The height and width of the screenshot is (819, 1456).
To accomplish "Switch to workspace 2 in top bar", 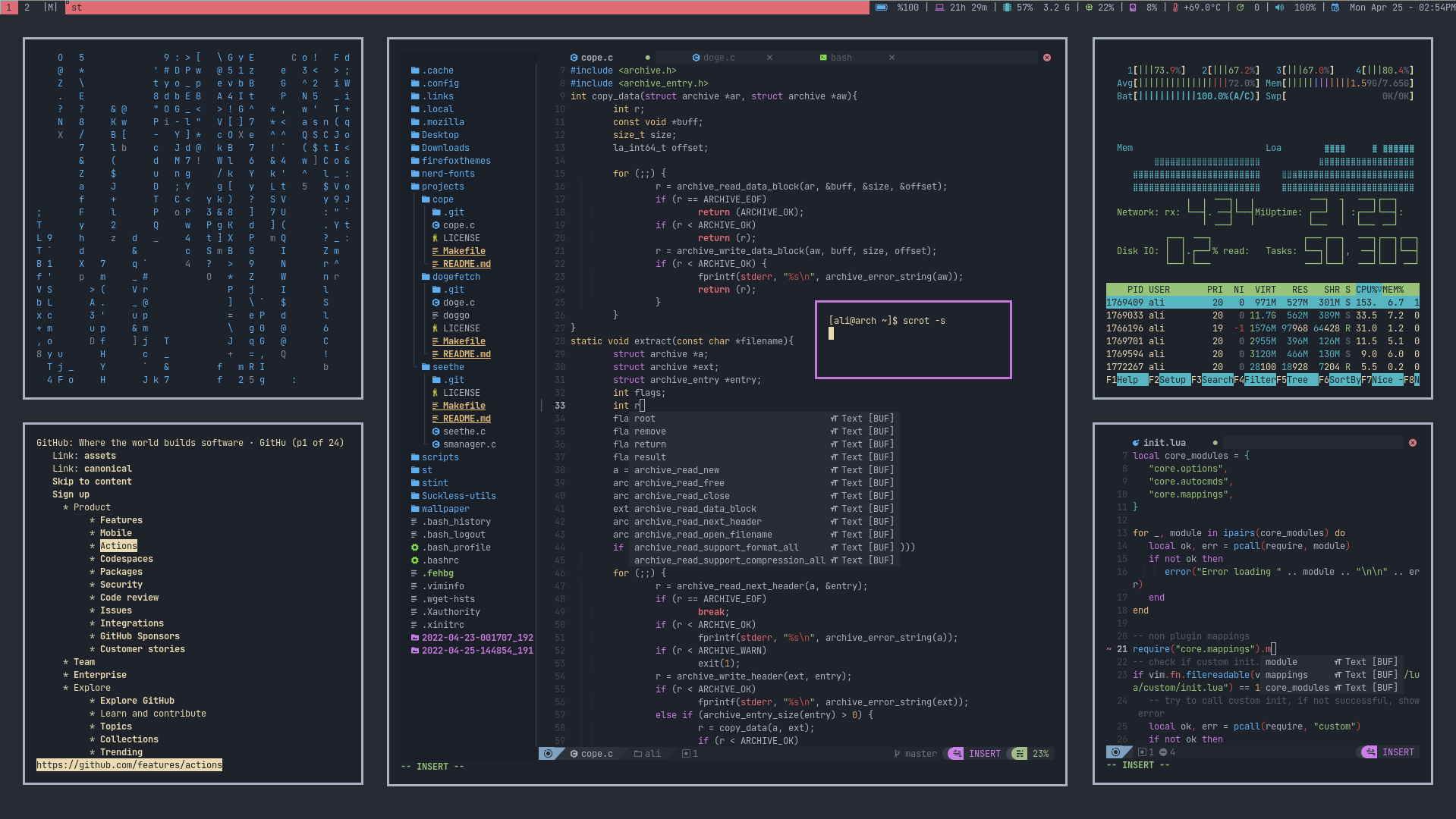I will (27, 8).
